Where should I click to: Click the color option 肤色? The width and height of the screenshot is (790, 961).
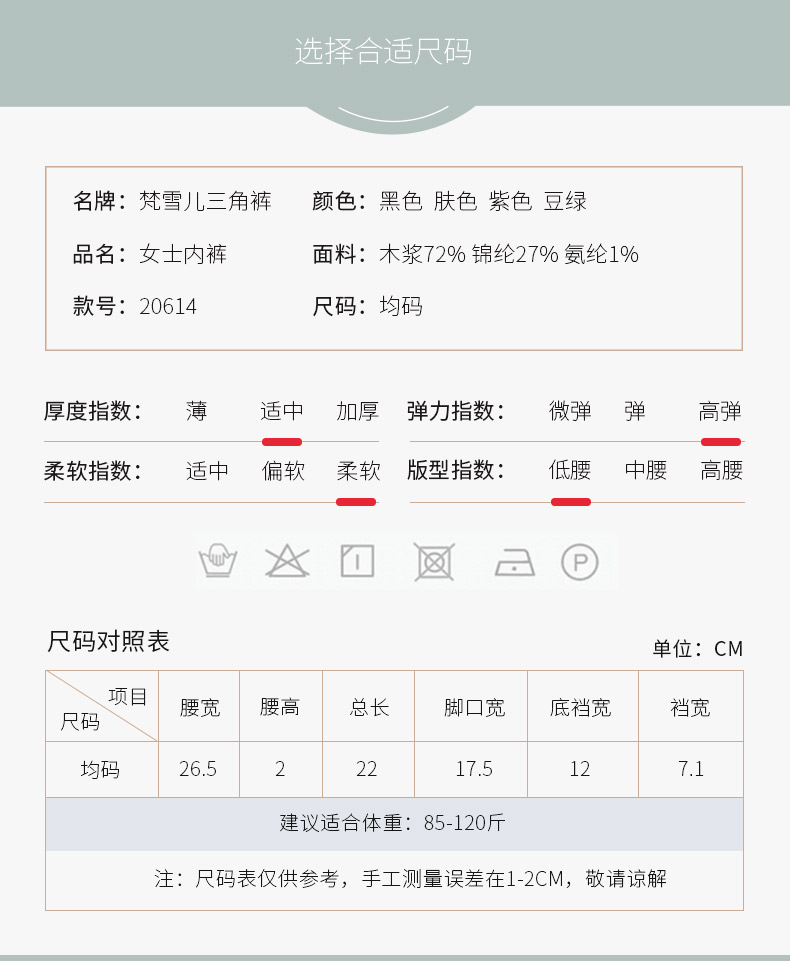pos(455,202)
